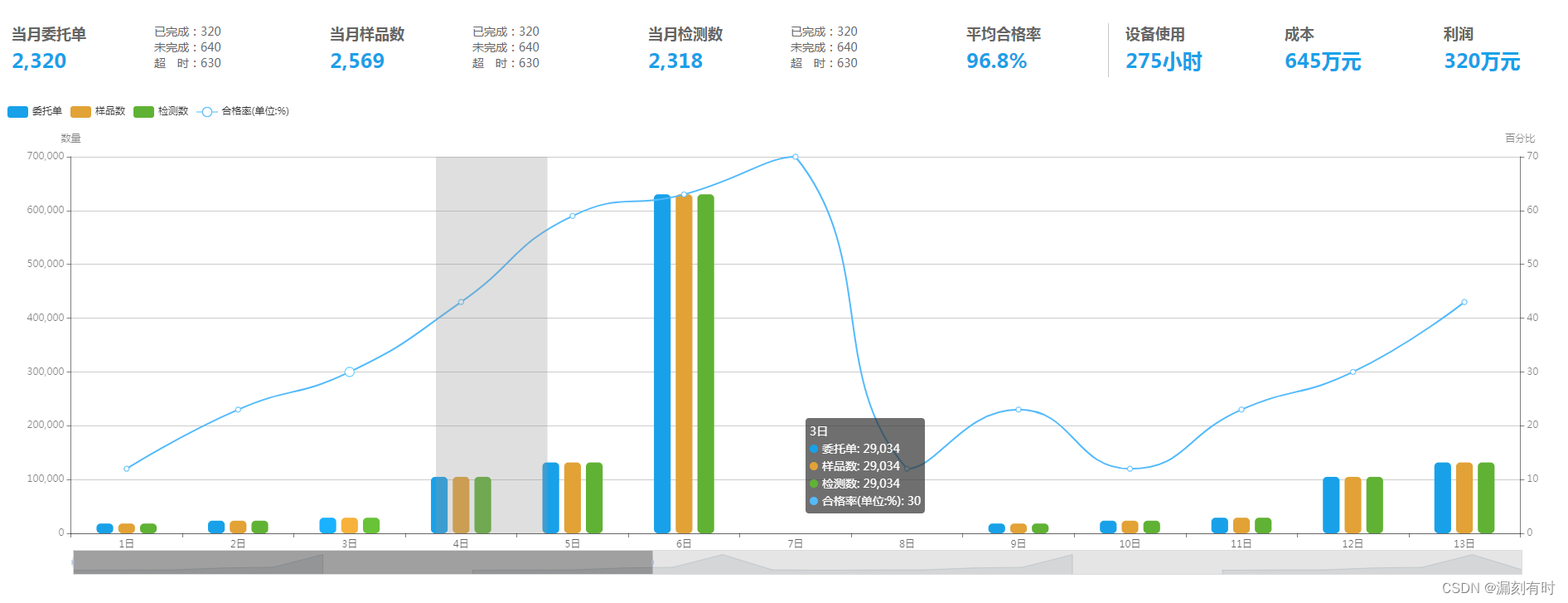Click the 合格率 line point at 10日
The width and height of the screenshot is (1568, 603).
point(1130,469)
